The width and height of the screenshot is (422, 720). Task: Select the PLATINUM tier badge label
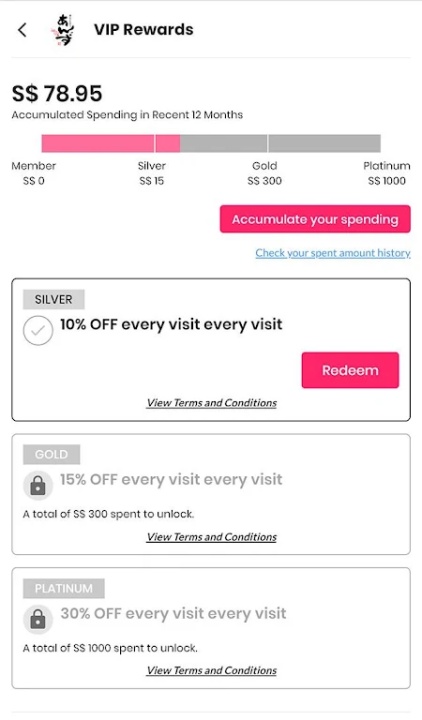(64, 588)
